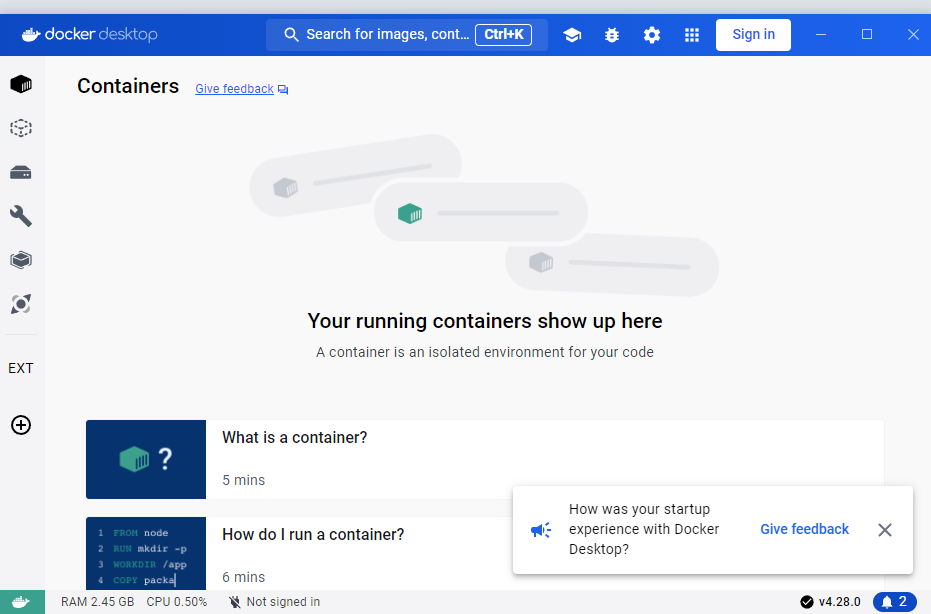Image resolution: width=931 pixels, height=614 pixels.
Task: Click Give feedback in startup popup
Action: pos(805,529)
